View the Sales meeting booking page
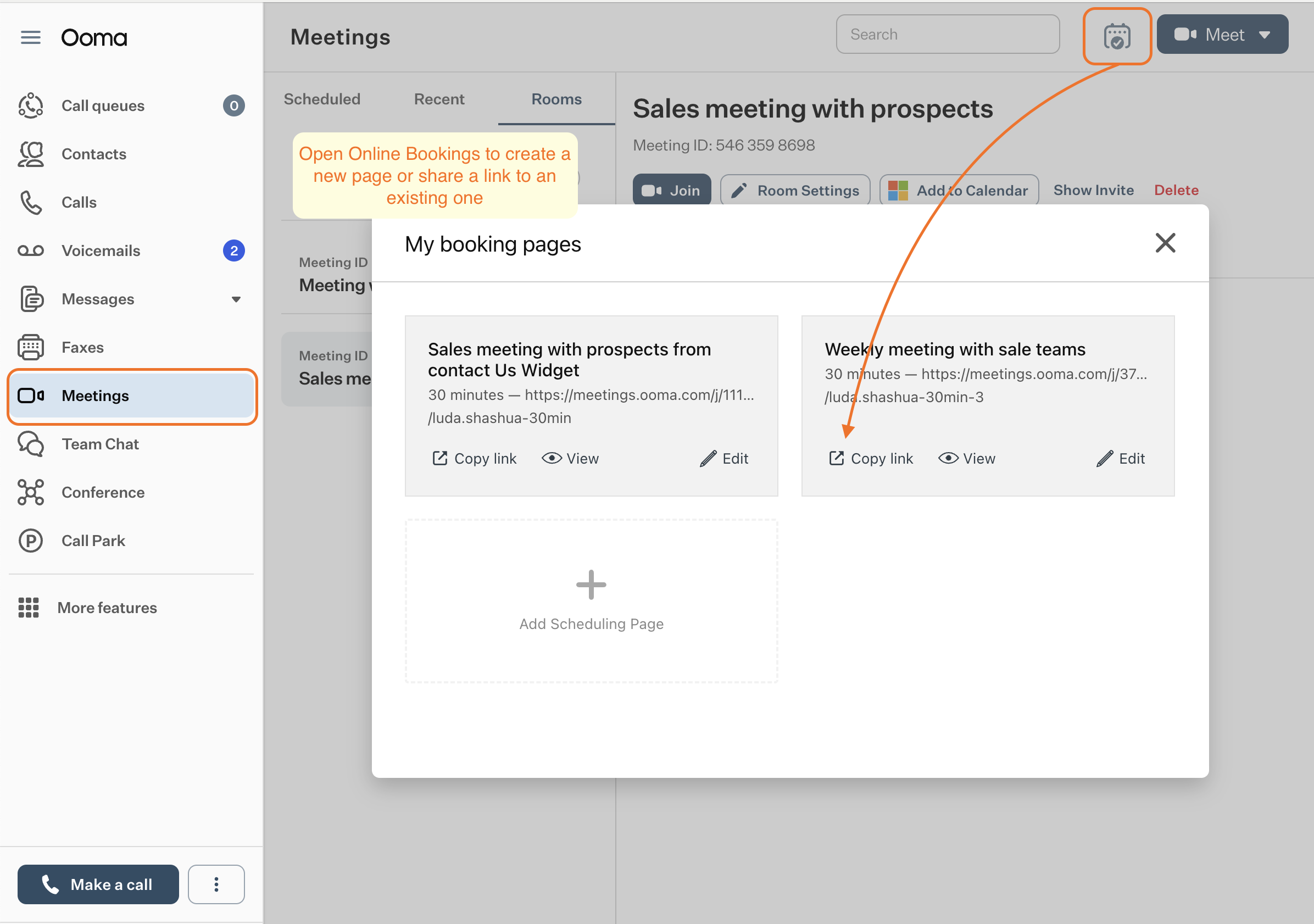This screenshot has height=924, width=1314. point(570,459)
